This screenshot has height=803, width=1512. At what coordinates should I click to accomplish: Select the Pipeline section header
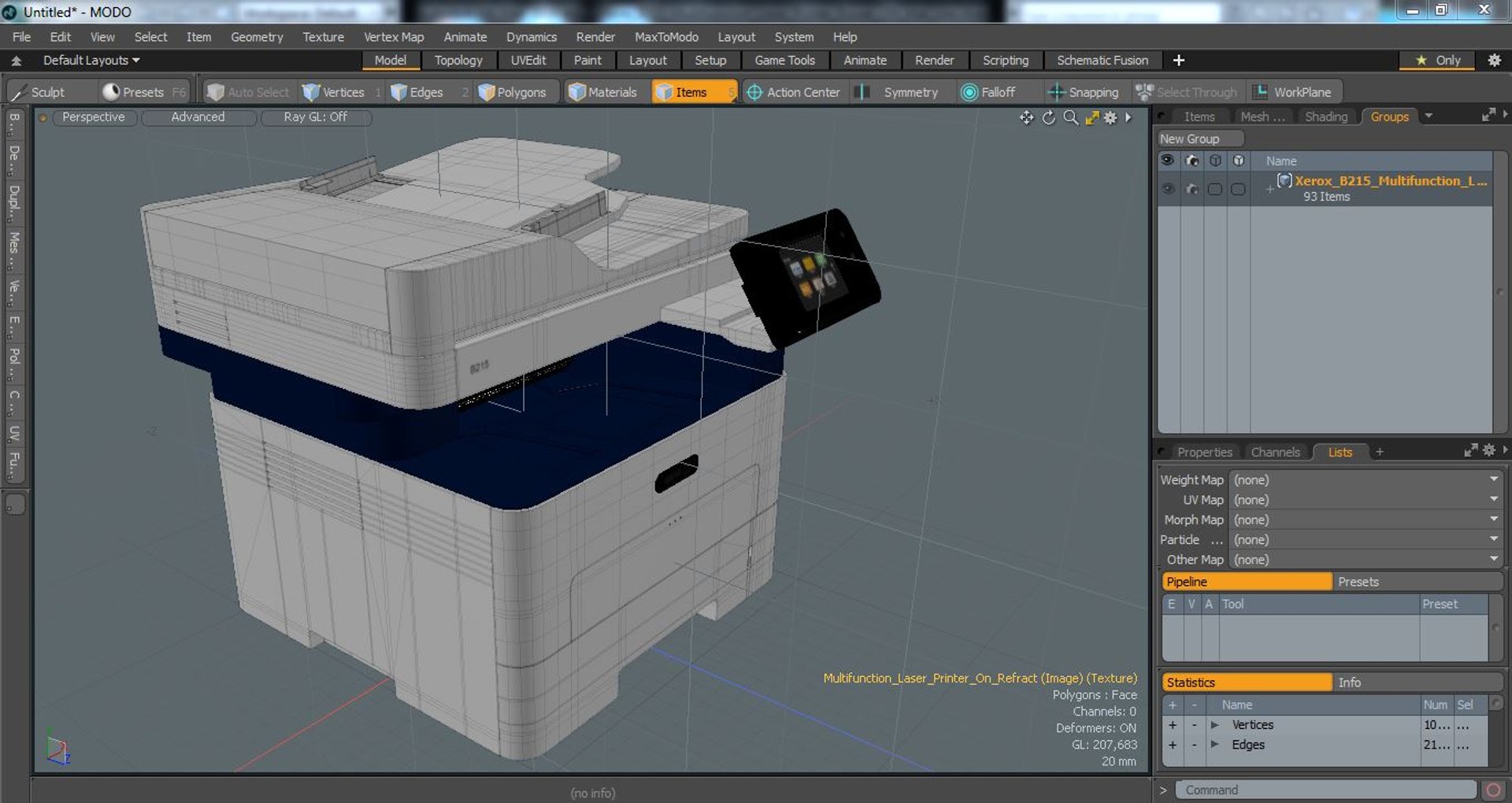point(1247,582)
